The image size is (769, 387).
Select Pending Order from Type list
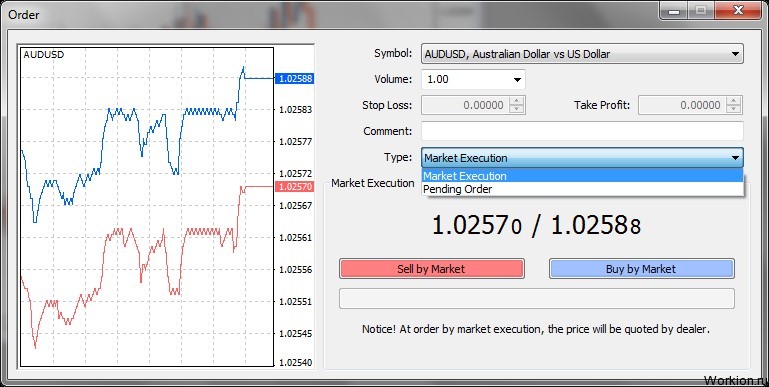pos(582,189)
